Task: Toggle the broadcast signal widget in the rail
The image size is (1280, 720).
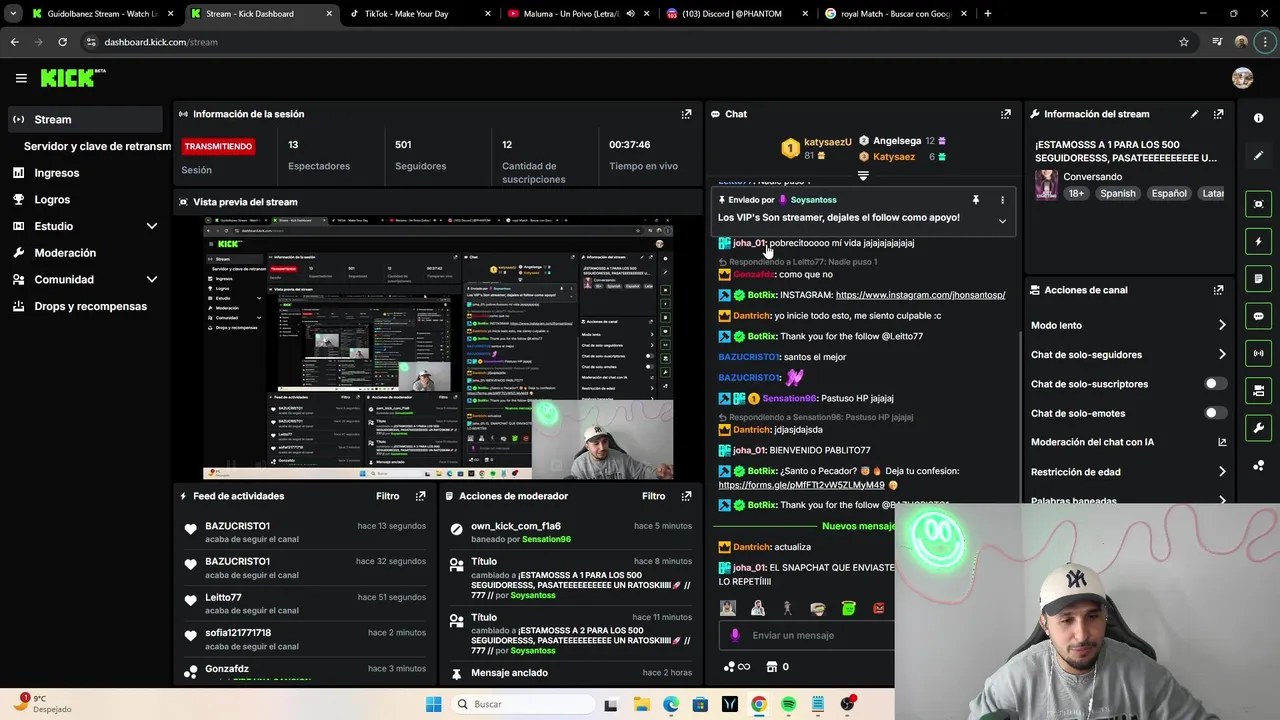Action: click(1258, 353)
